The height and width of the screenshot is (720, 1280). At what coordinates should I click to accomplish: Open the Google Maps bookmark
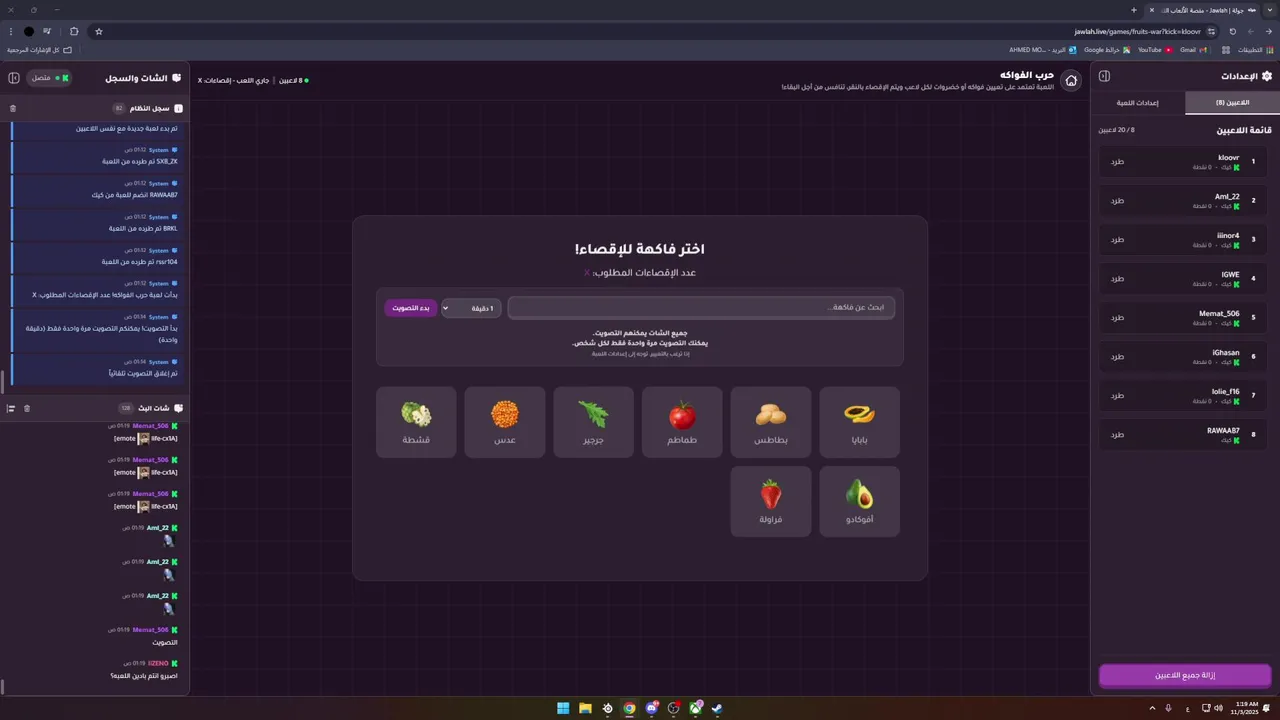[1107, 49]
